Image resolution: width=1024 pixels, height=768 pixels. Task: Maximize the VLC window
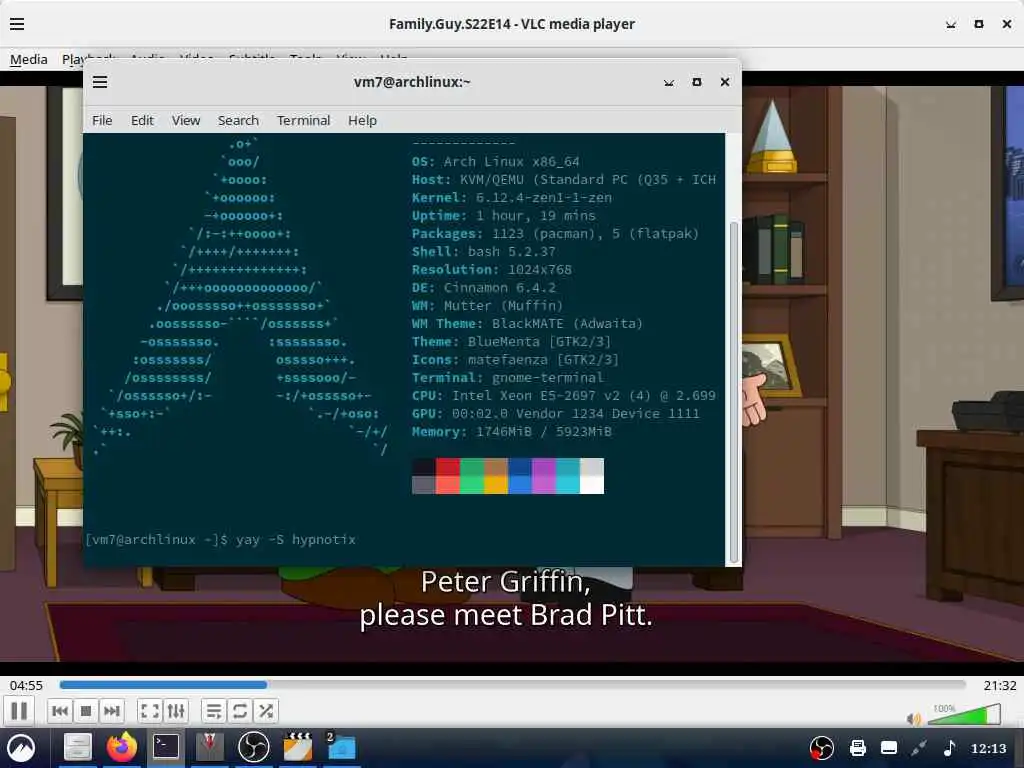pos(979,24)
